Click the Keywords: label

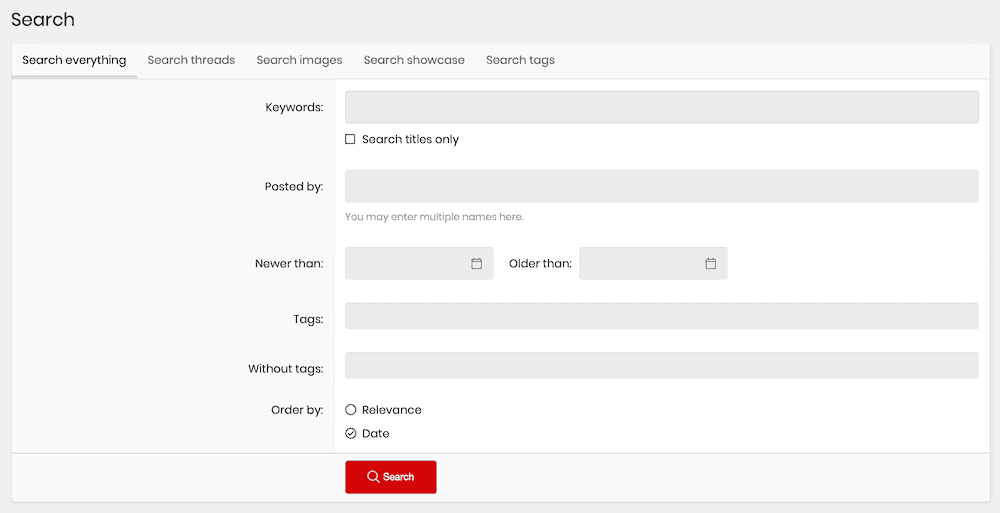tap(294, 107)
